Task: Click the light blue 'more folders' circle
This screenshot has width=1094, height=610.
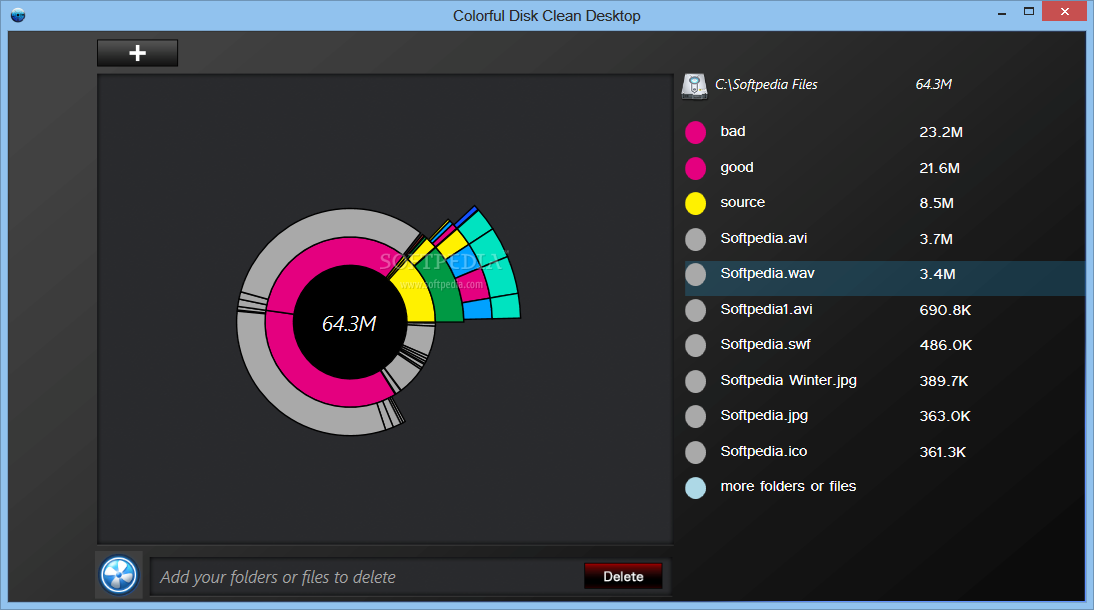Action: click(x=696, y=487)
